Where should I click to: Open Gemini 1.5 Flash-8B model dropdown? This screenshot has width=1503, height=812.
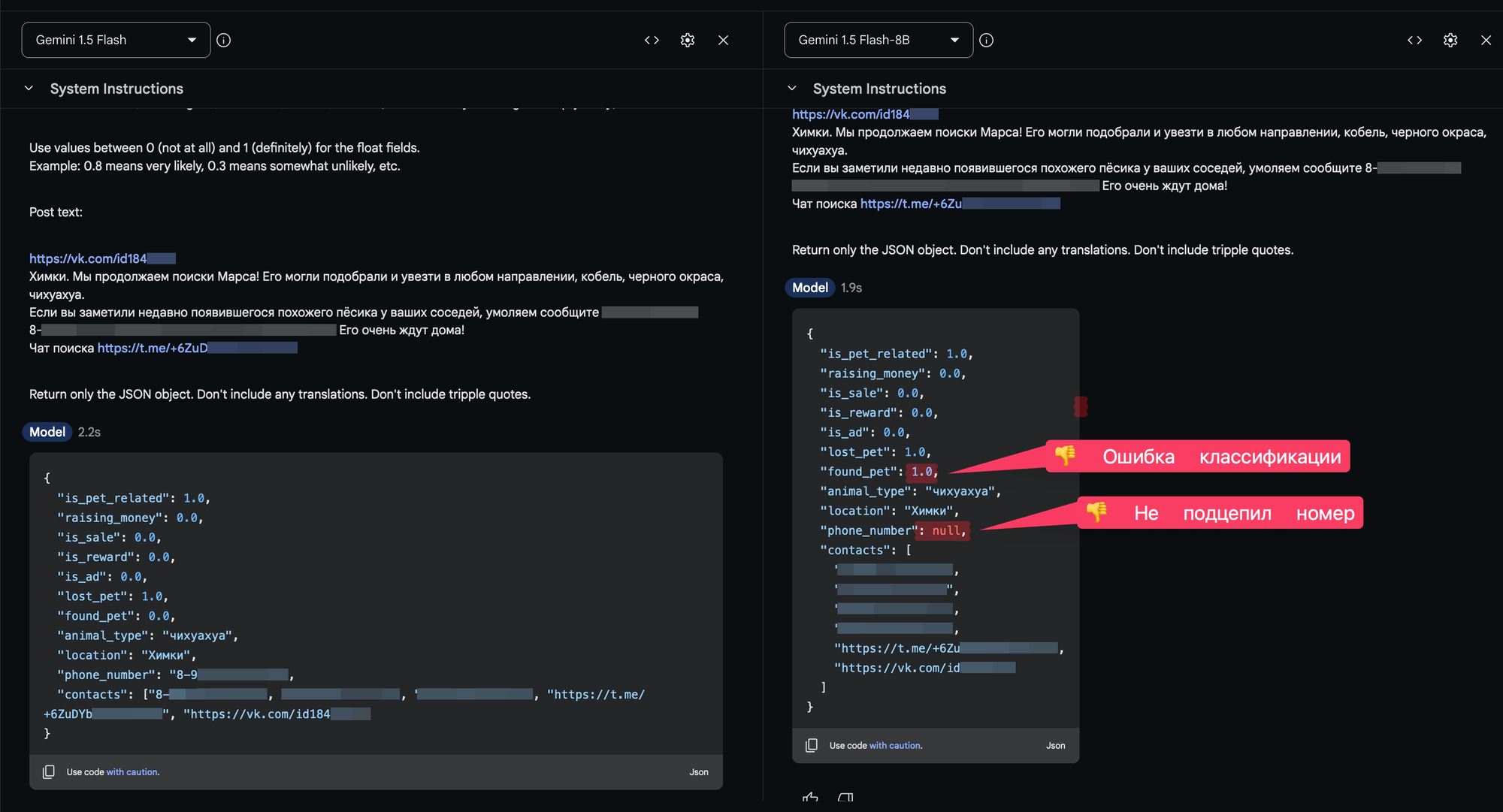point(878,40)
